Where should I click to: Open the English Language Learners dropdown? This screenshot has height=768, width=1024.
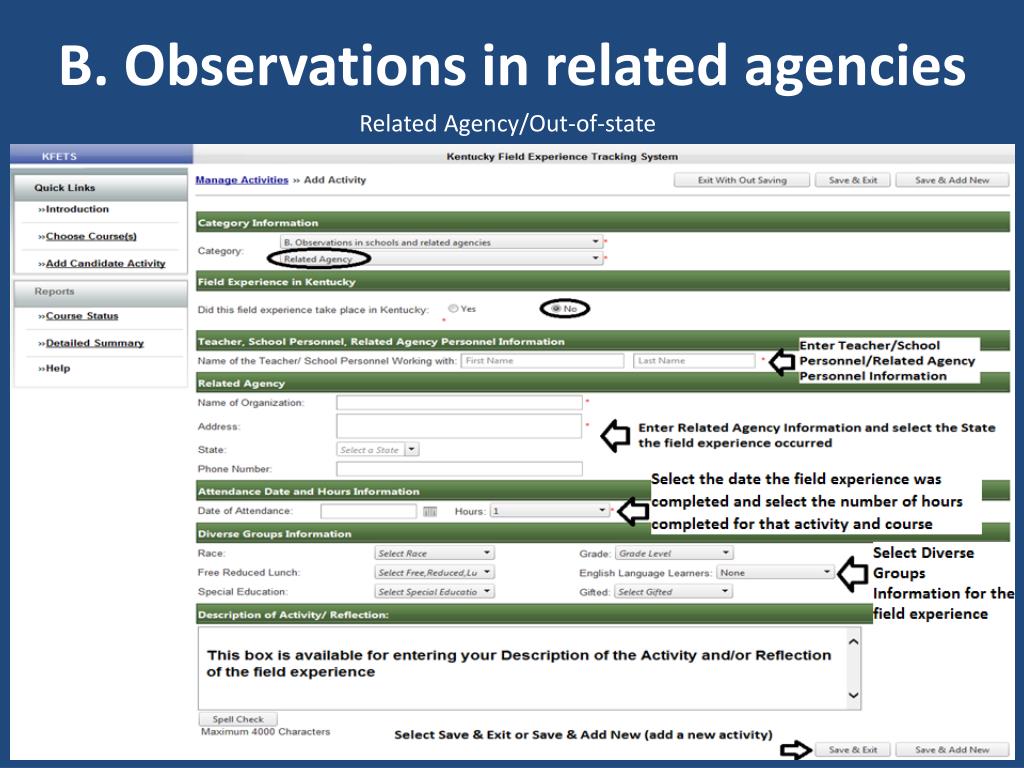(775, 573)
